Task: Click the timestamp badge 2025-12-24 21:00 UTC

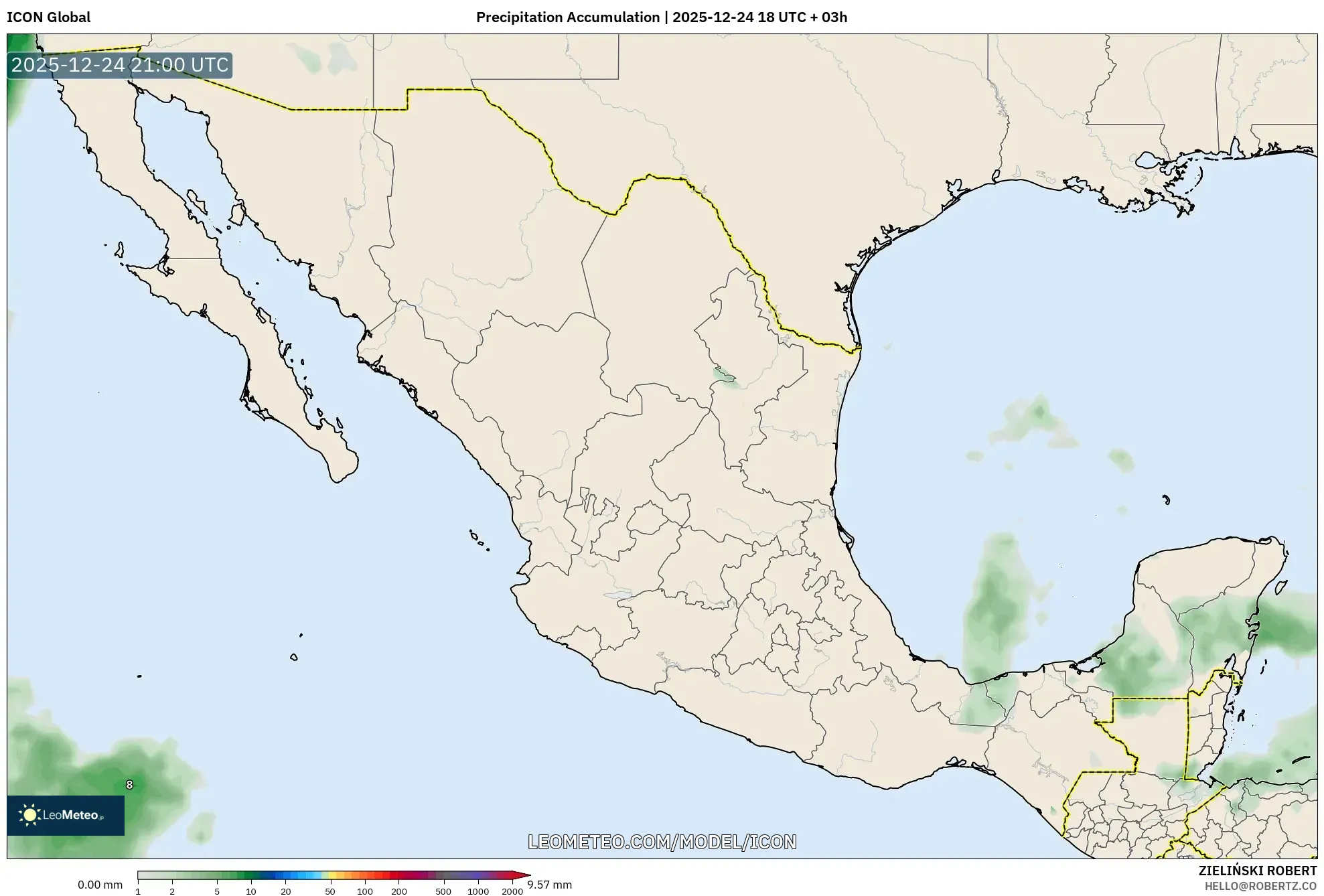Action: [118, 65]
